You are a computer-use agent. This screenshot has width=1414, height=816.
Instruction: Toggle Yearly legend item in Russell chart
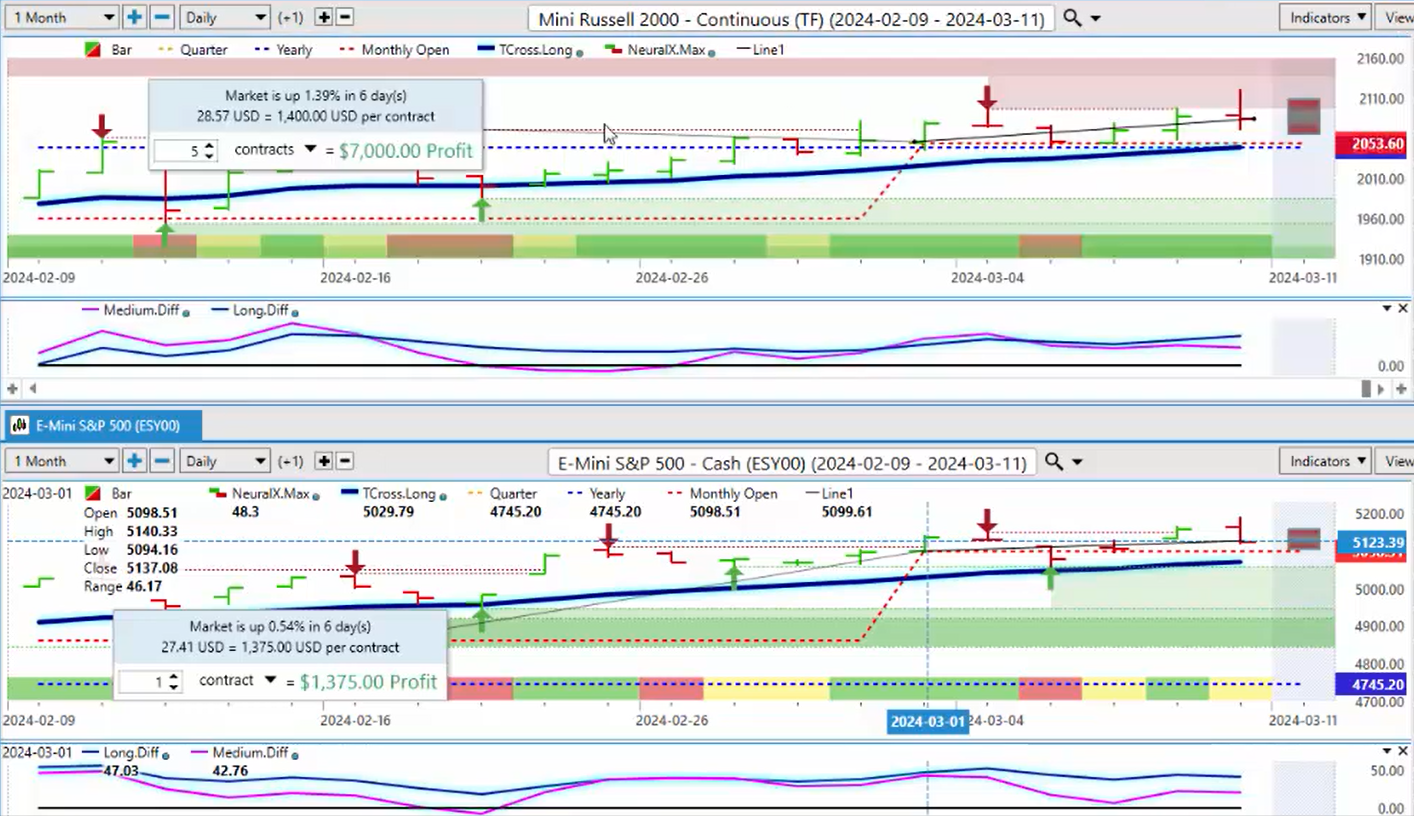point(284,50)
